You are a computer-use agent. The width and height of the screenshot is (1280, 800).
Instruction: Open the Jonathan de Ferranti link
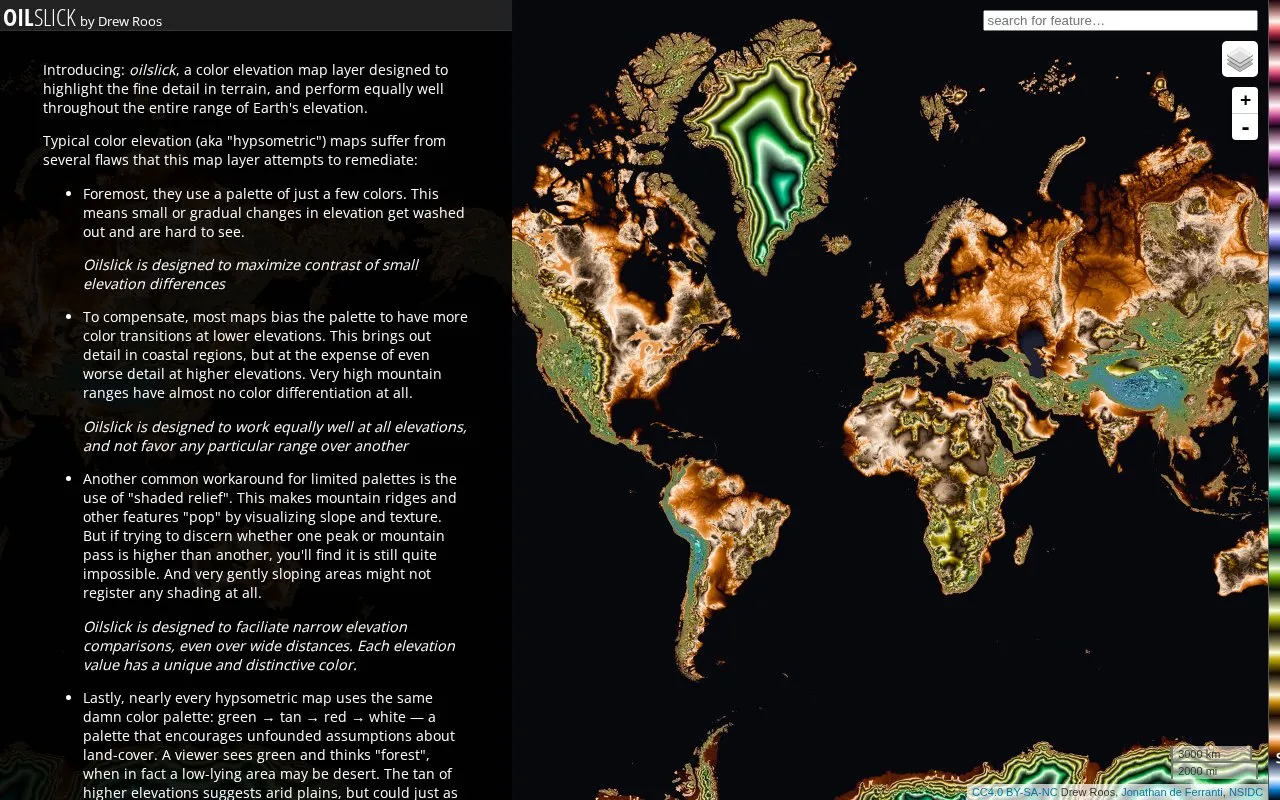1171,792
